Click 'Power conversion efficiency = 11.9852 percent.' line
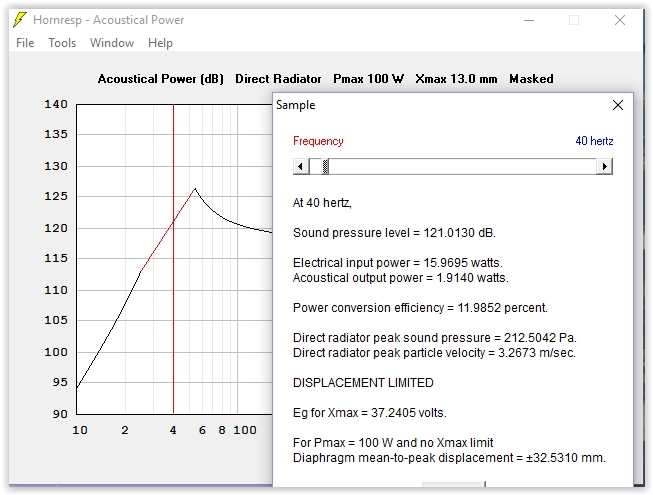Viewport: 653px width, 495px height. [x=420, y=308]
